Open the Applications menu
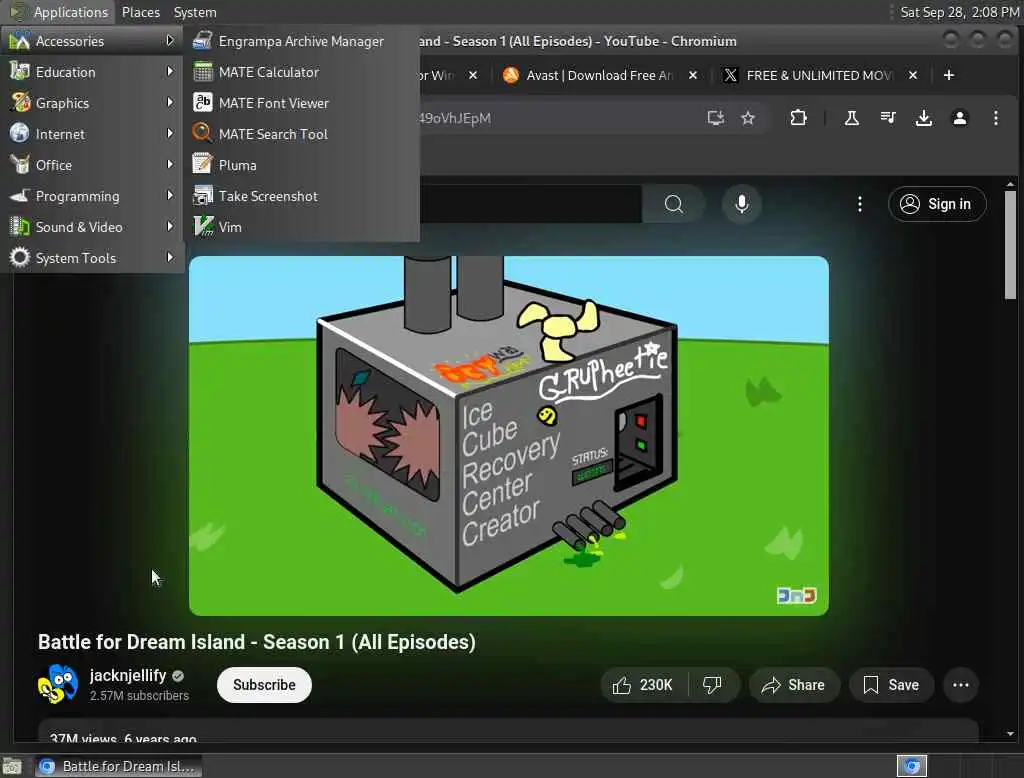The width and height of the screenshot is (1024, 778). 60,12
